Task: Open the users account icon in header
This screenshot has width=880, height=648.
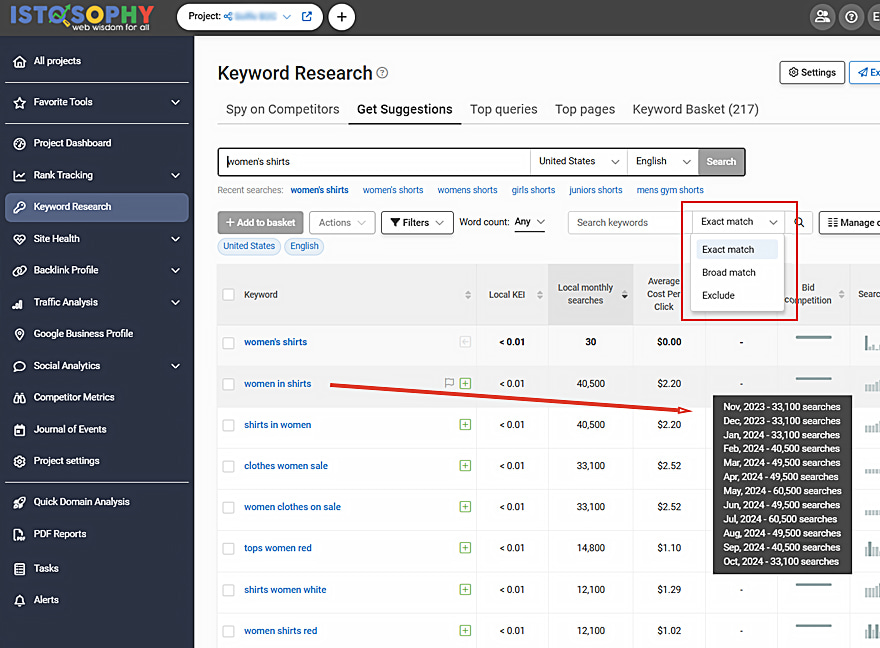Action: [822, 17]
